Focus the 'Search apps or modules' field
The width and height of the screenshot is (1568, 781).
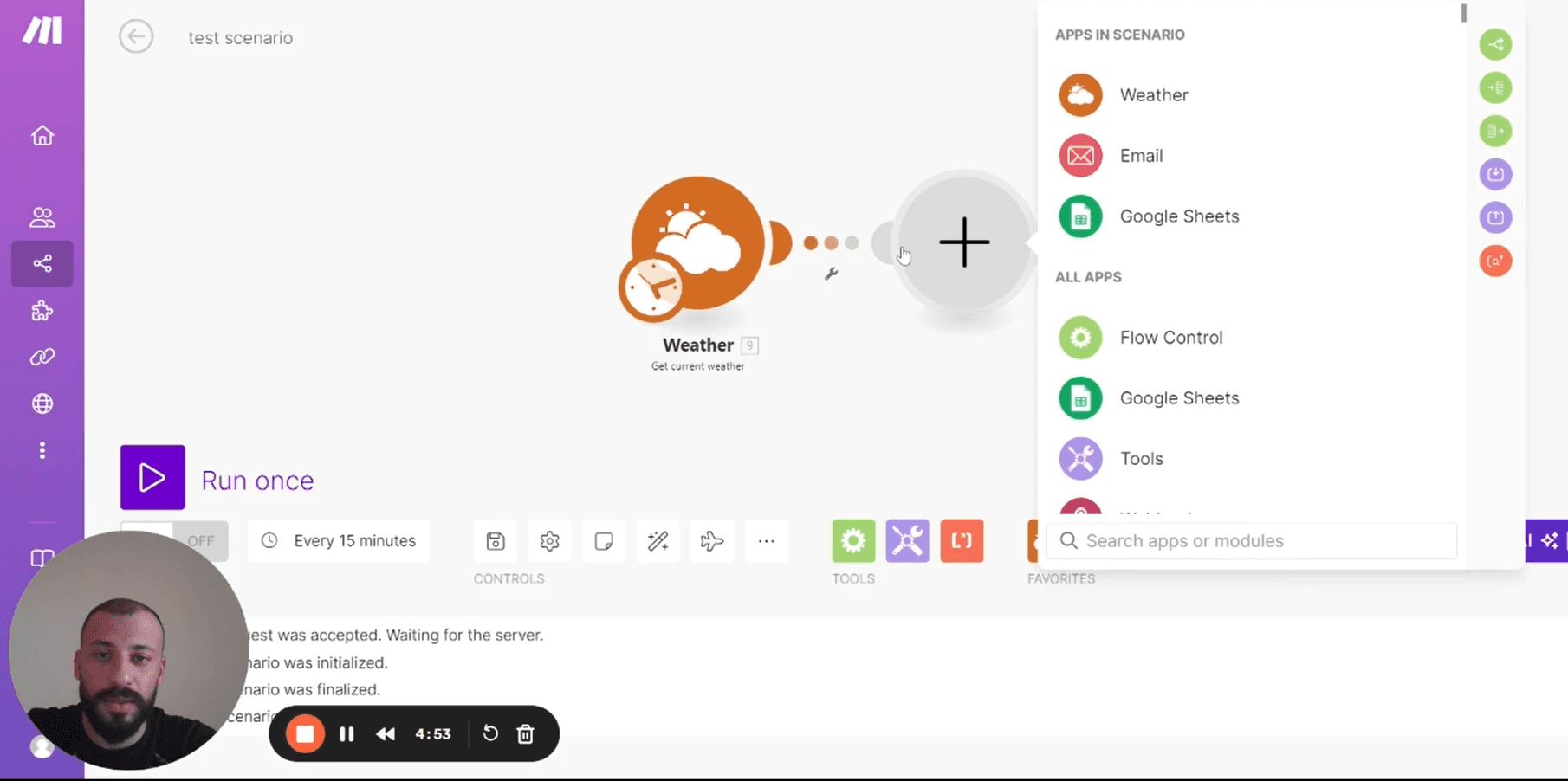point(1252,541)
